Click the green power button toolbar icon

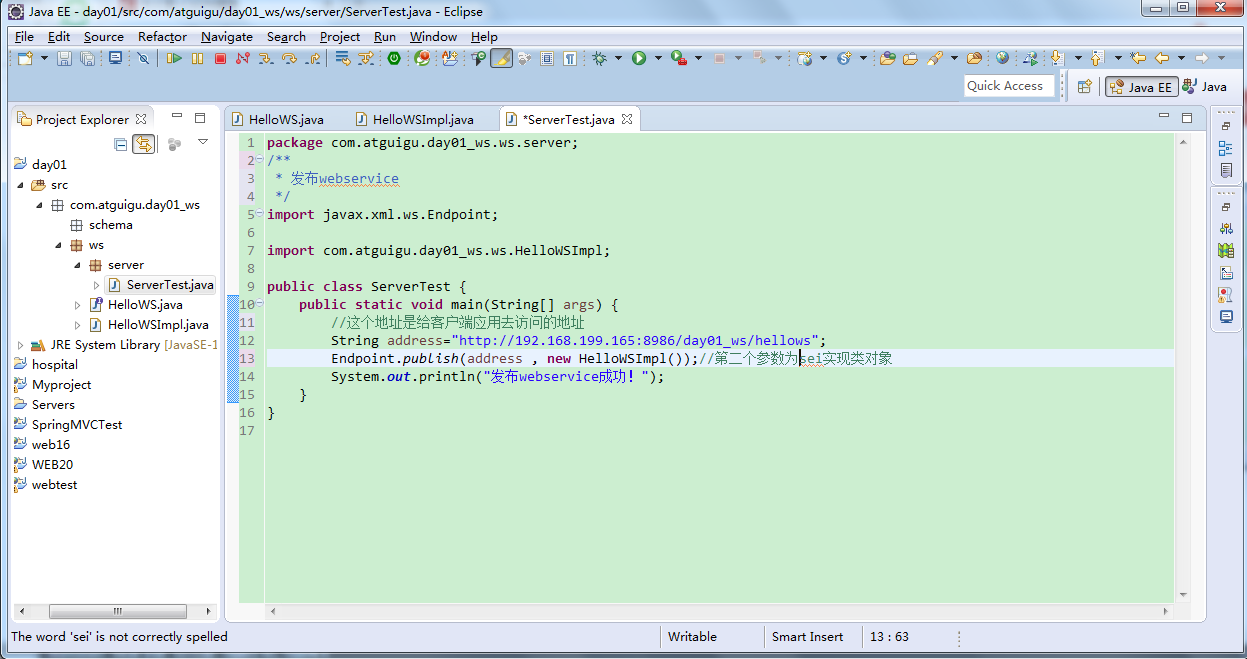[x=394, y=58]
